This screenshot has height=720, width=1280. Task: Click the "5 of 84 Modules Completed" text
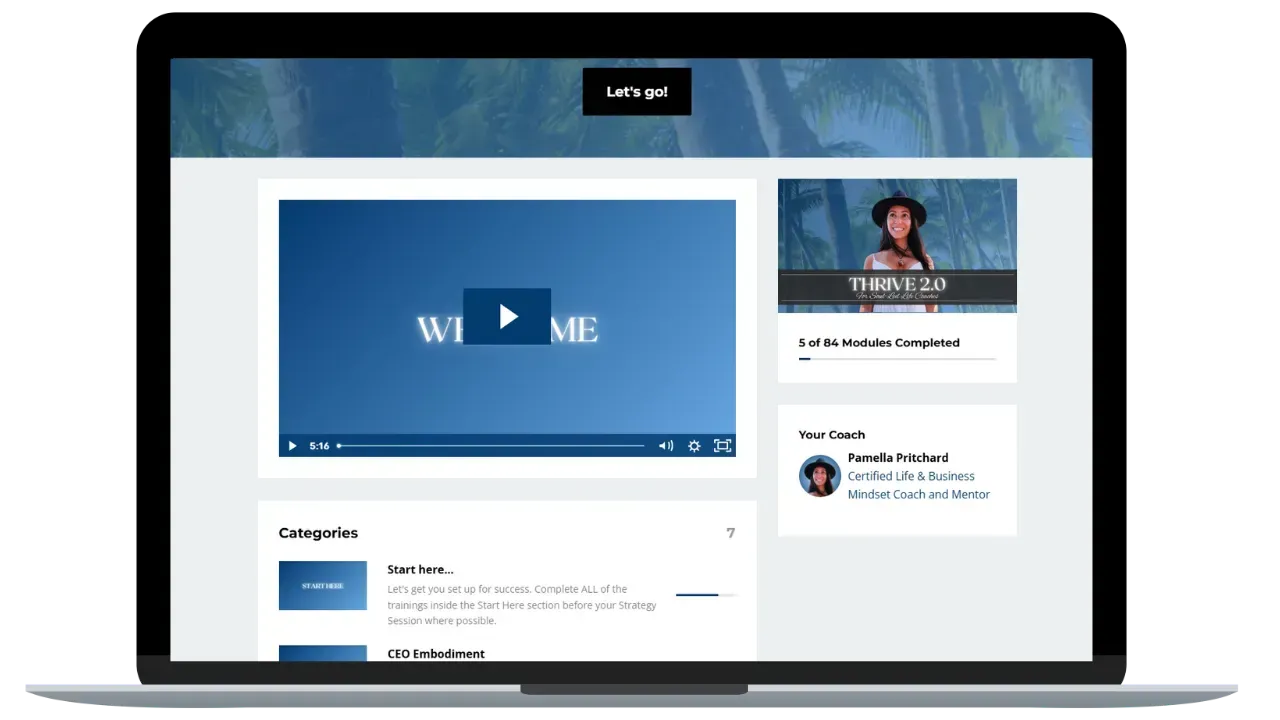tap(878, 343)
